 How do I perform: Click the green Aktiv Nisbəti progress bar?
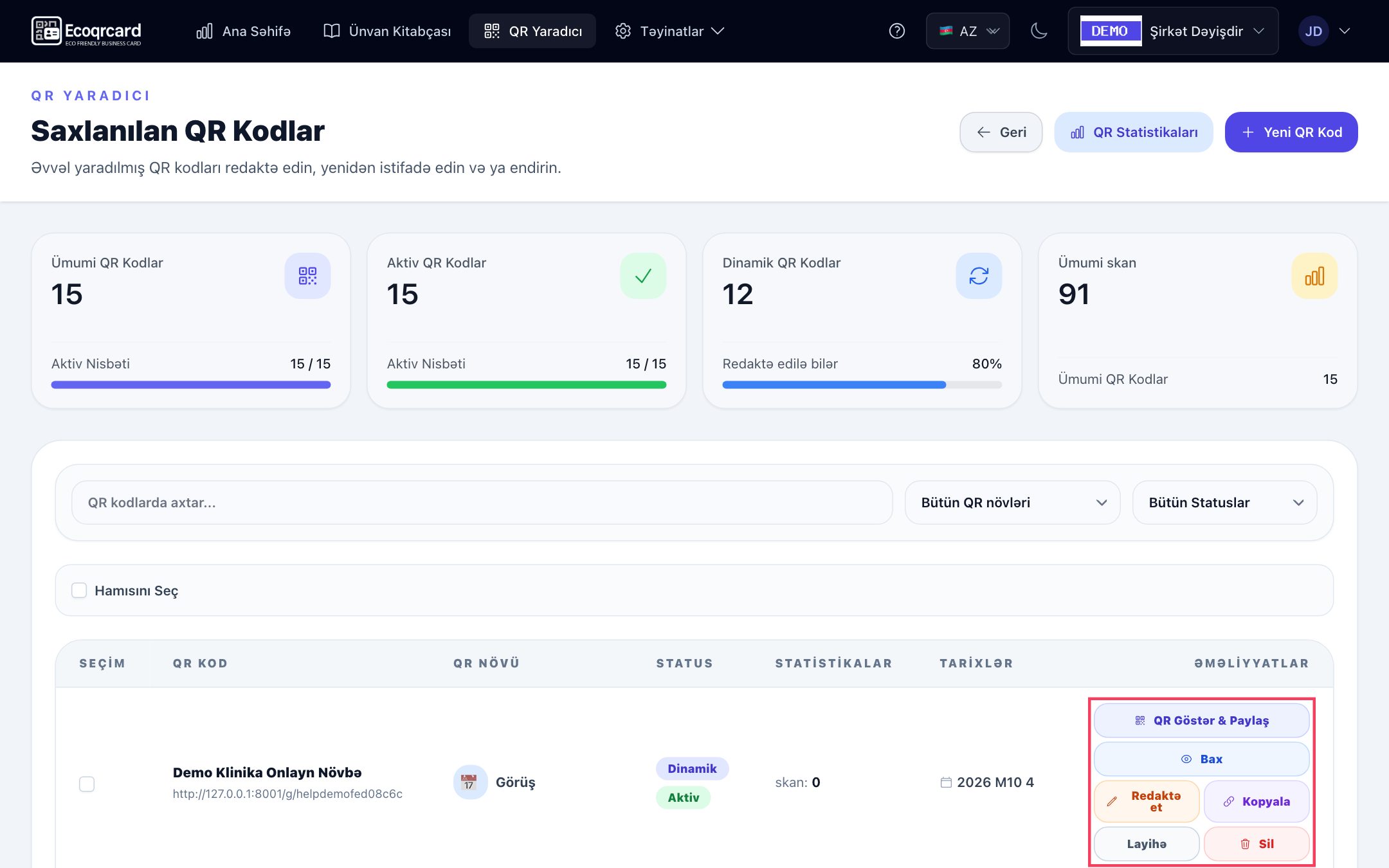click(527, 385)
